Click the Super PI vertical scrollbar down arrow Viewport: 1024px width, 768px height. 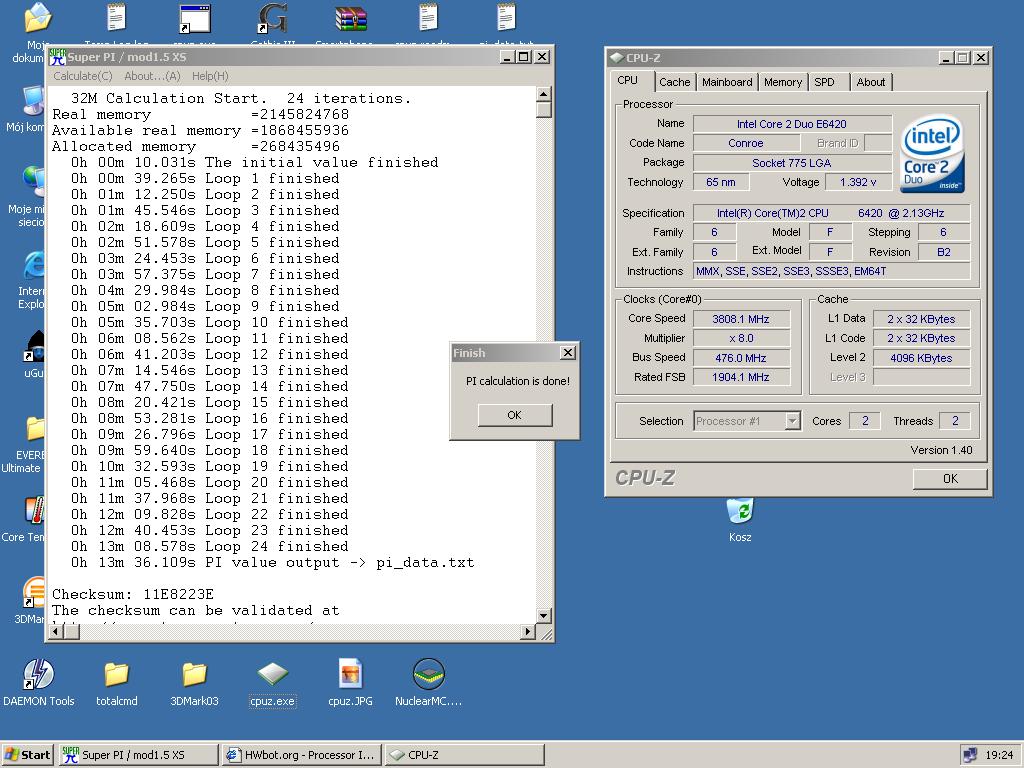tap(543, 615)
